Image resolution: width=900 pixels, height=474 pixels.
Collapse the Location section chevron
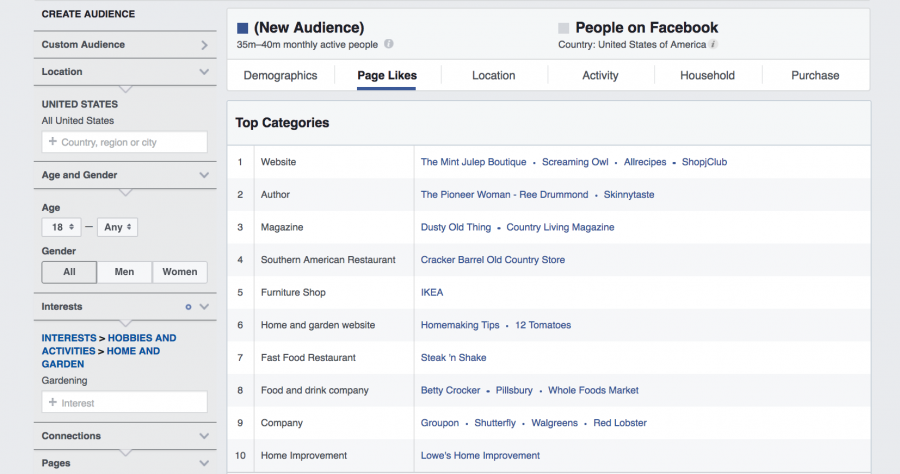tap(204, 72)
